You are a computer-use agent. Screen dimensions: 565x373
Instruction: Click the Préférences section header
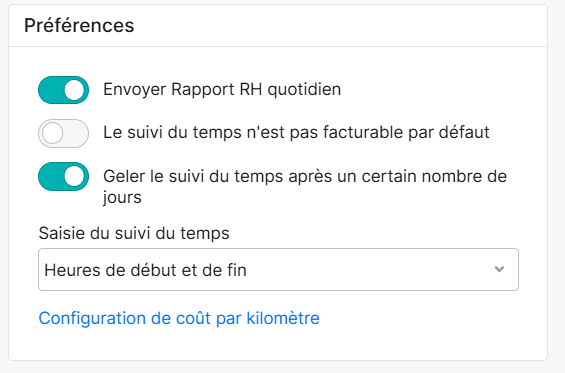(79, 26)
